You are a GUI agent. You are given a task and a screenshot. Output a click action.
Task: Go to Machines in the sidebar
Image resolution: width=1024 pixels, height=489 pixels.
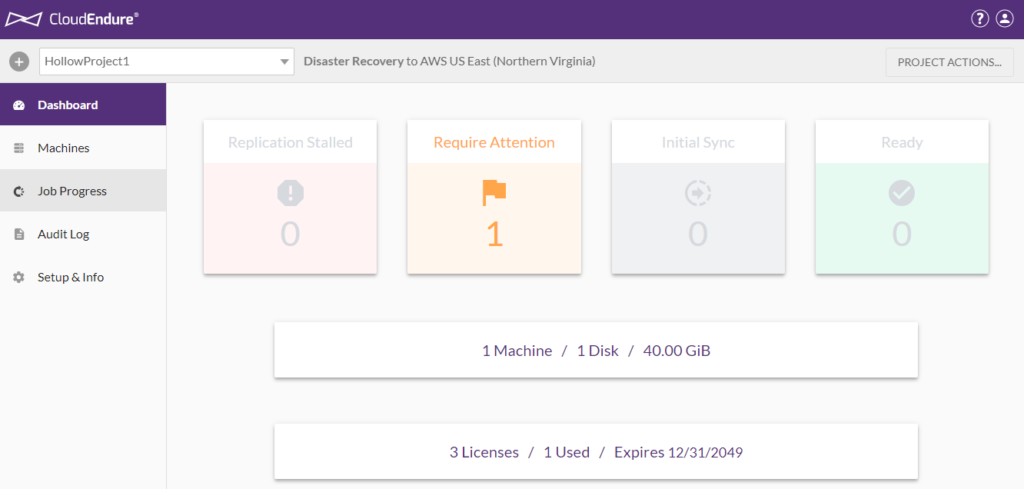[63, 148]
